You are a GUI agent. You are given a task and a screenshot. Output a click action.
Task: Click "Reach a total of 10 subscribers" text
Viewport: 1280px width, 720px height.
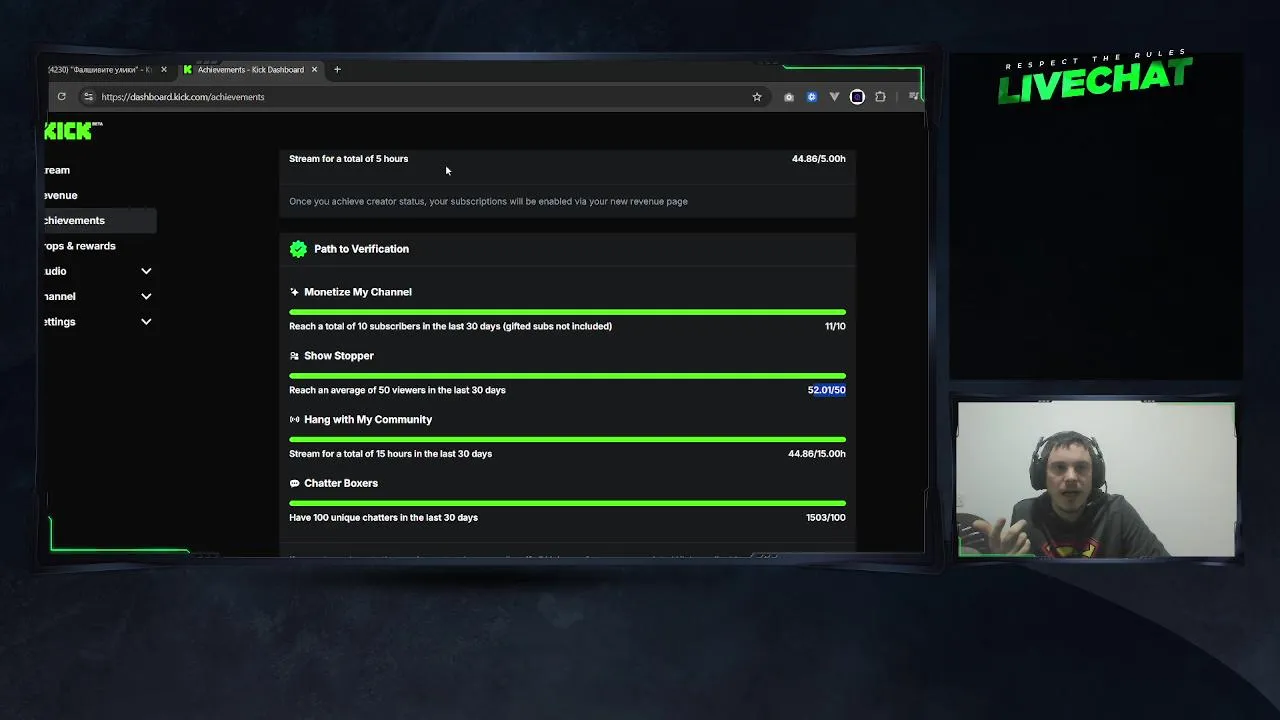450,326
